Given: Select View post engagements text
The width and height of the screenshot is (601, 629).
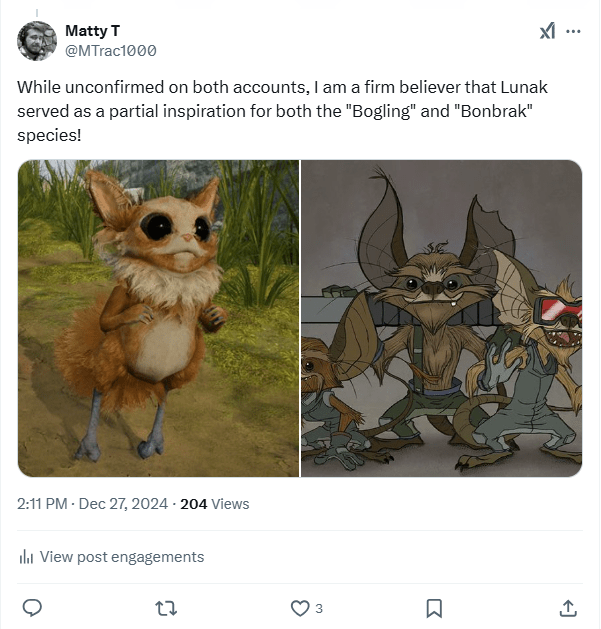Looking at the screenshot, I should pyautogui.click(x=121, y=557).
